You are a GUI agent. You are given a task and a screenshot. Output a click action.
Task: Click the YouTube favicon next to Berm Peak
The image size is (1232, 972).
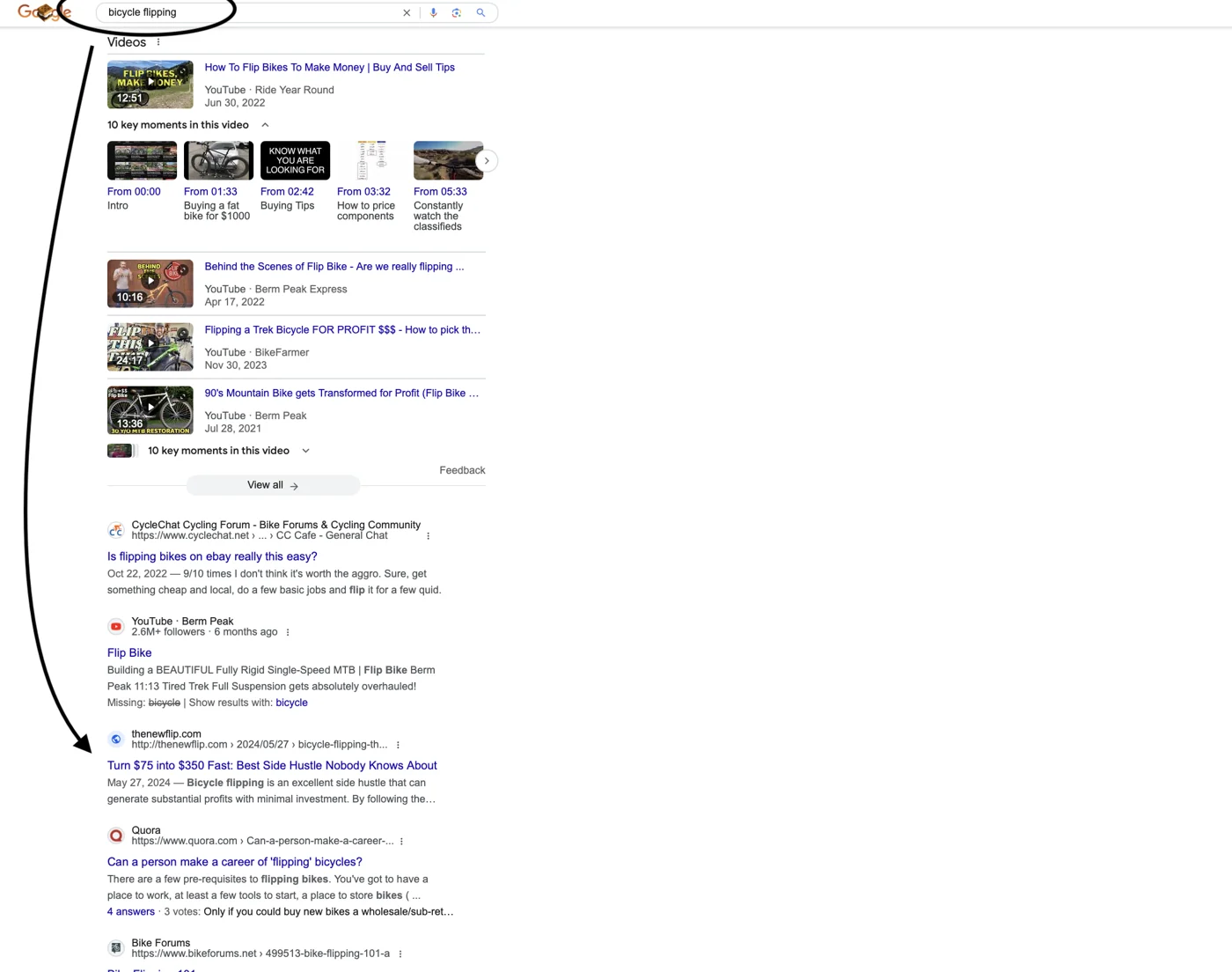(116, 627)
